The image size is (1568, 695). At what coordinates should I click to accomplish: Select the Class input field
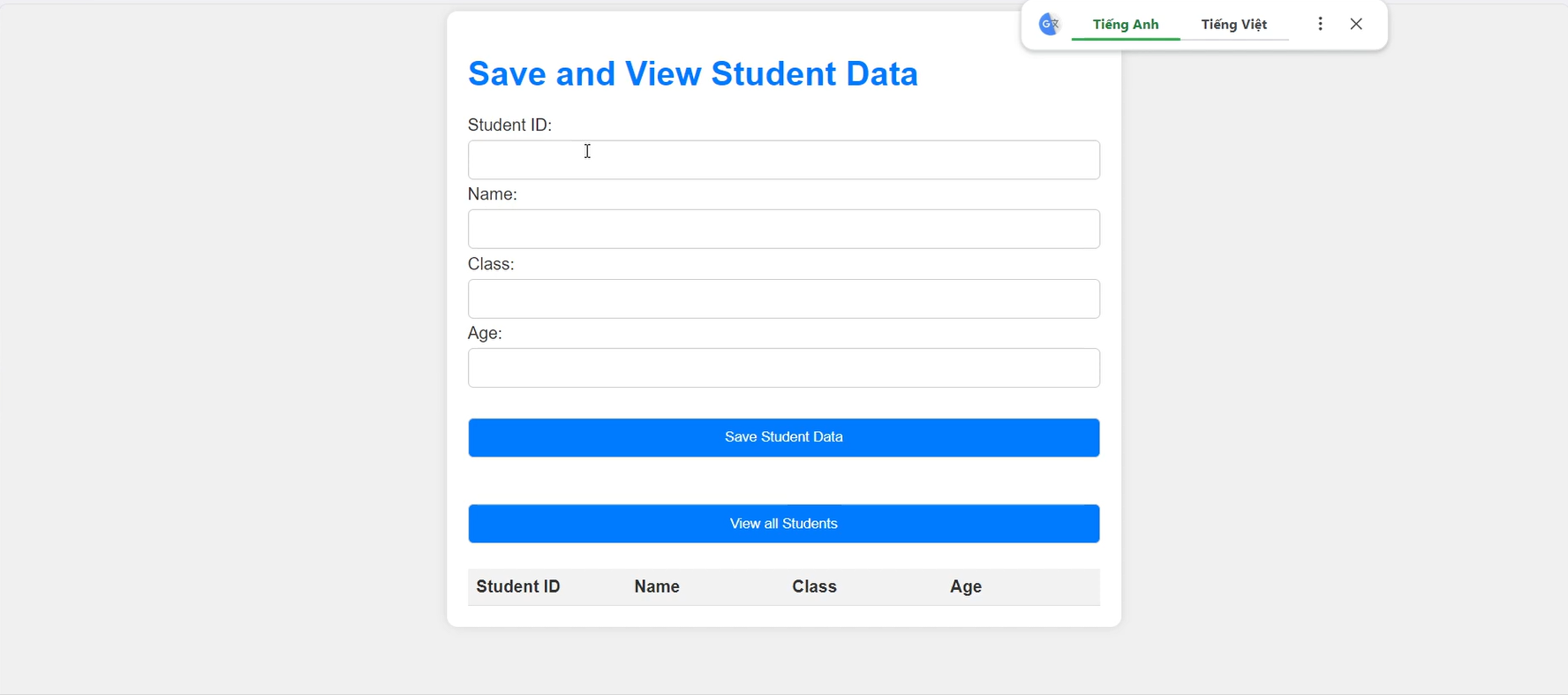click(783, 299)
